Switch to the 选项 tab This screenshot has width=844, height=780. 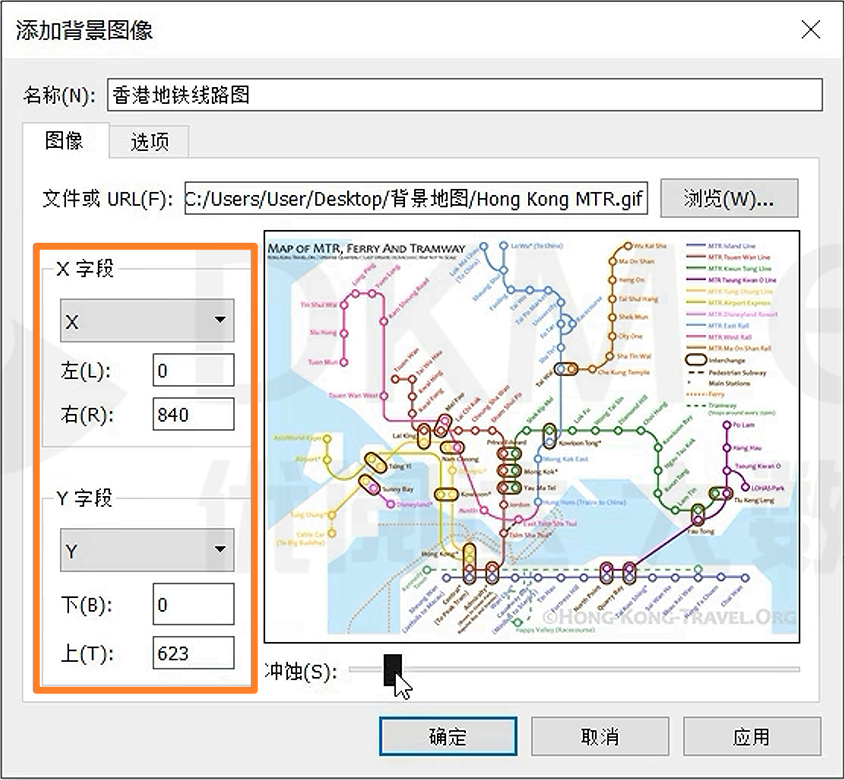[149, 142]
